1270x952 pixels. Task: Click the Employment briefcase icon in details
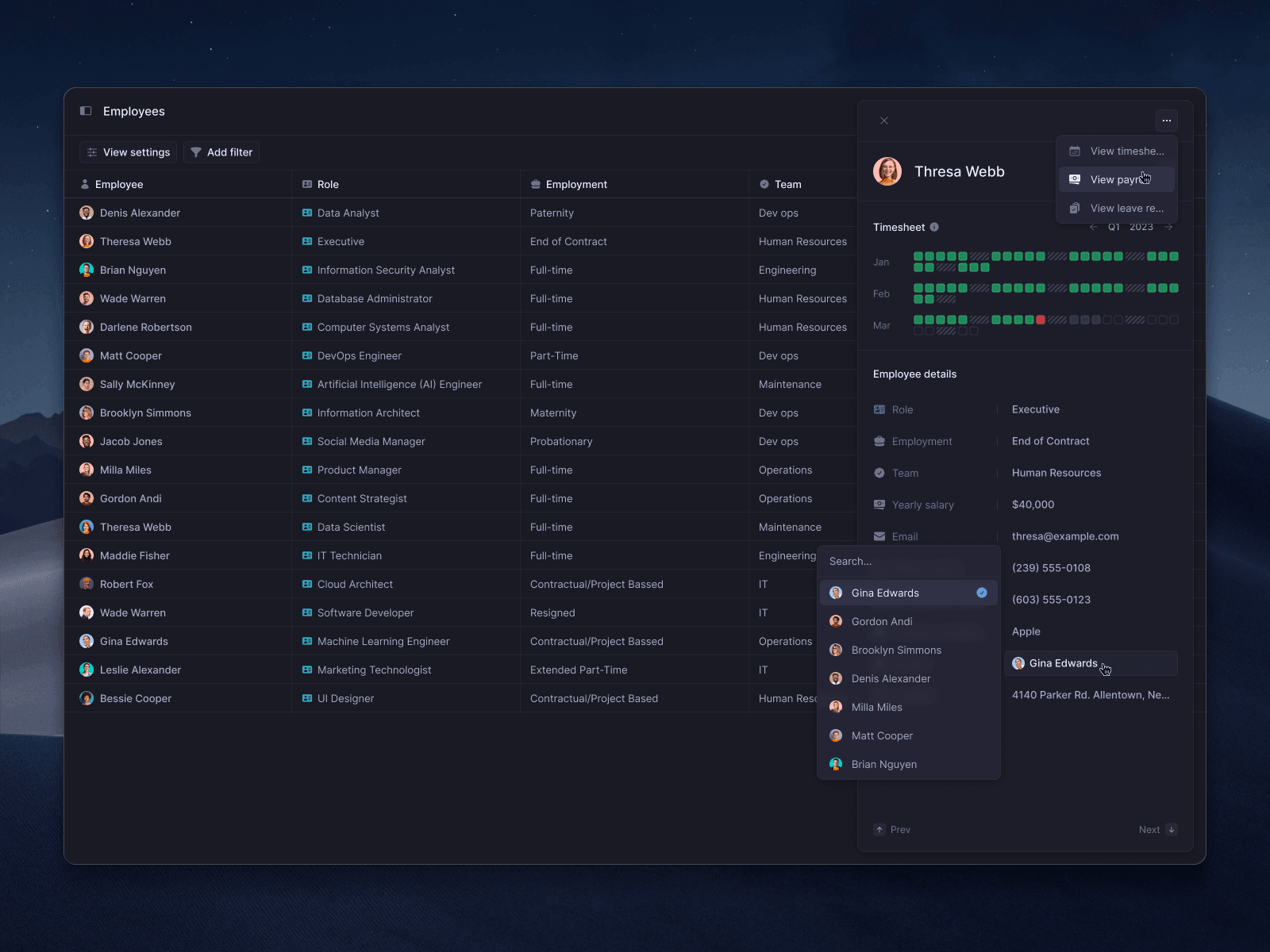point(879,441)
